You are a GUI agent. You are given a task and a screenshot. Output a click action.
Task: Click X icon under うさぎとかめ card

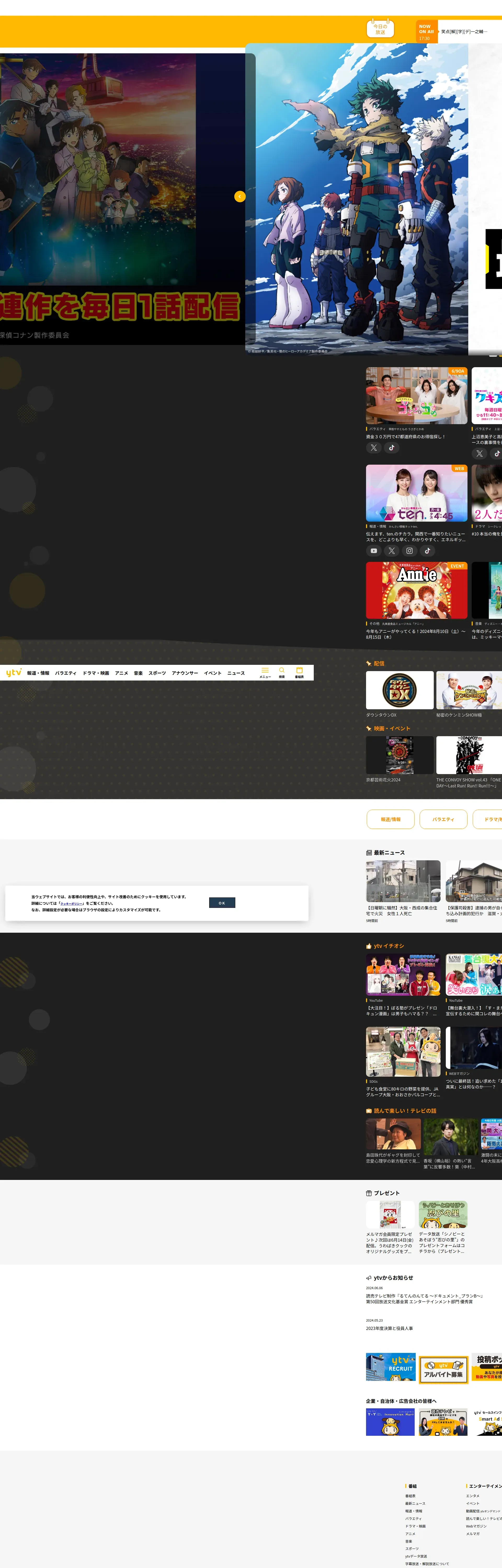click(374, 448)
